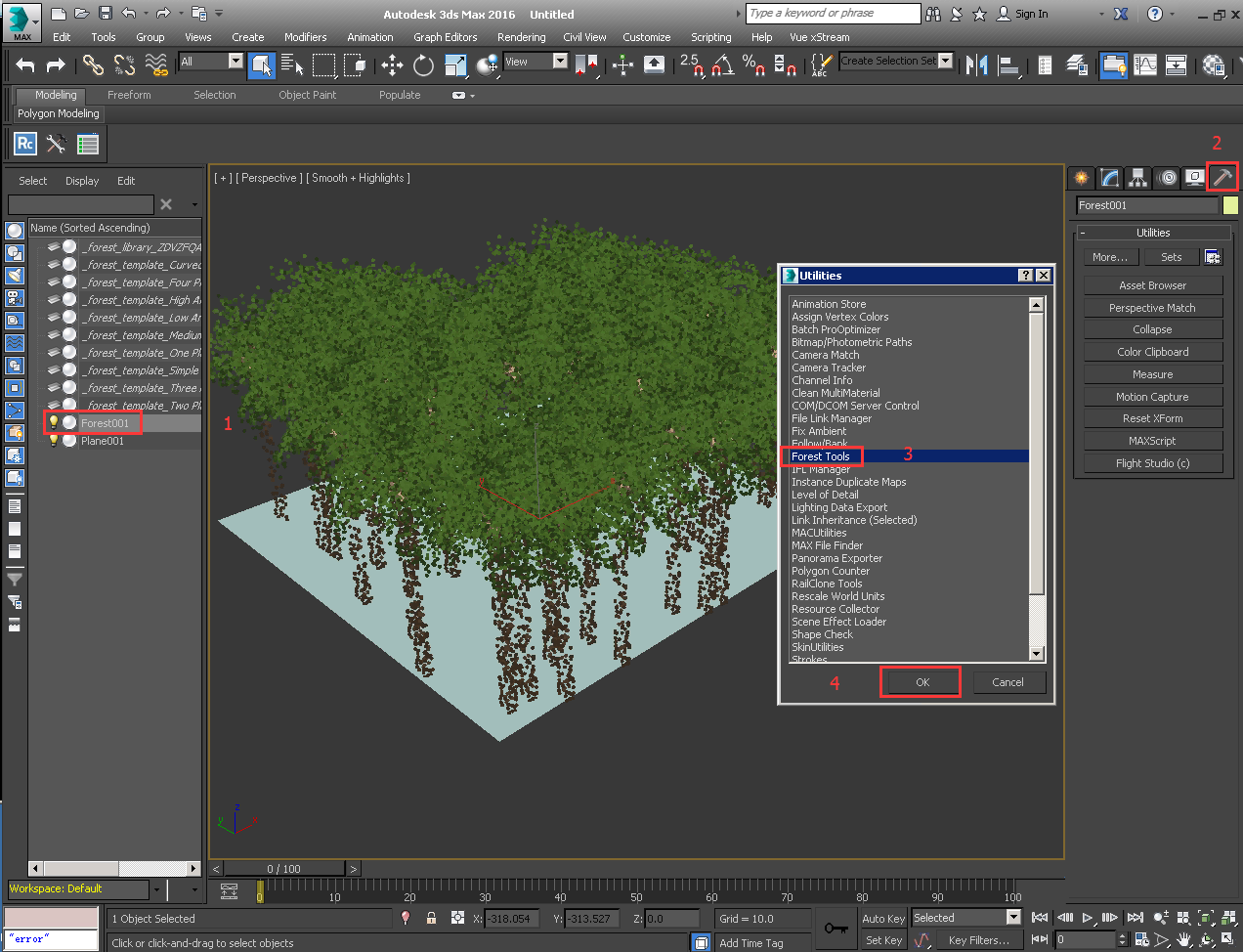Image resolution: width=1243 pixels, height=952 pixels.
Task: Open the Key Filters... button
Action: tap(978, 940)
